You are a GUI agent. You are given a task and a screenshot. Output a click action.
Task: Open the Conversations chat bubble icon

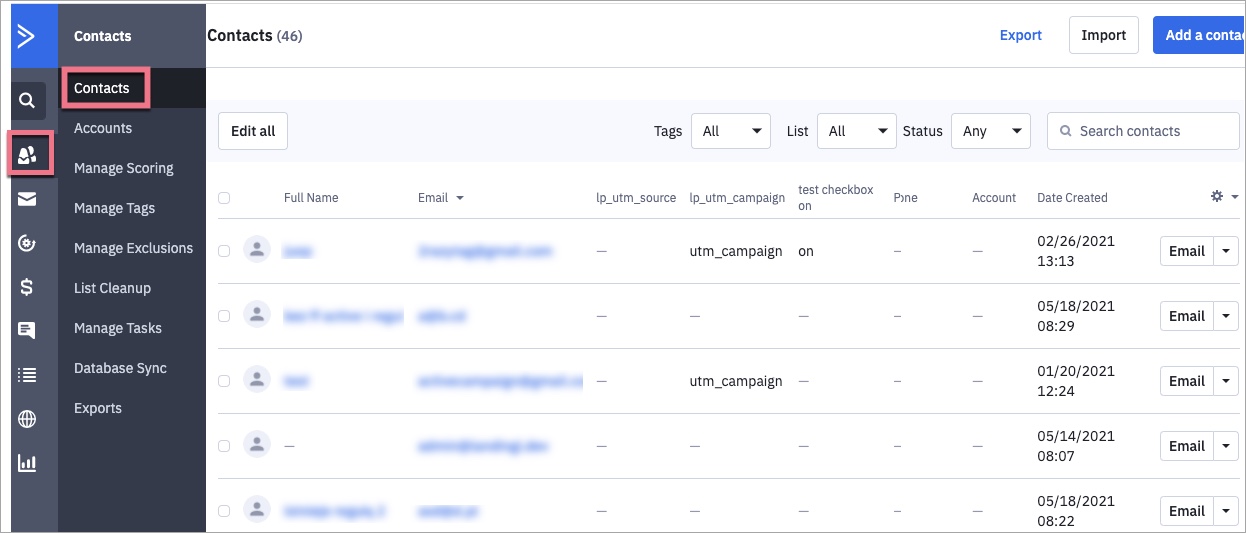[27, 331]
